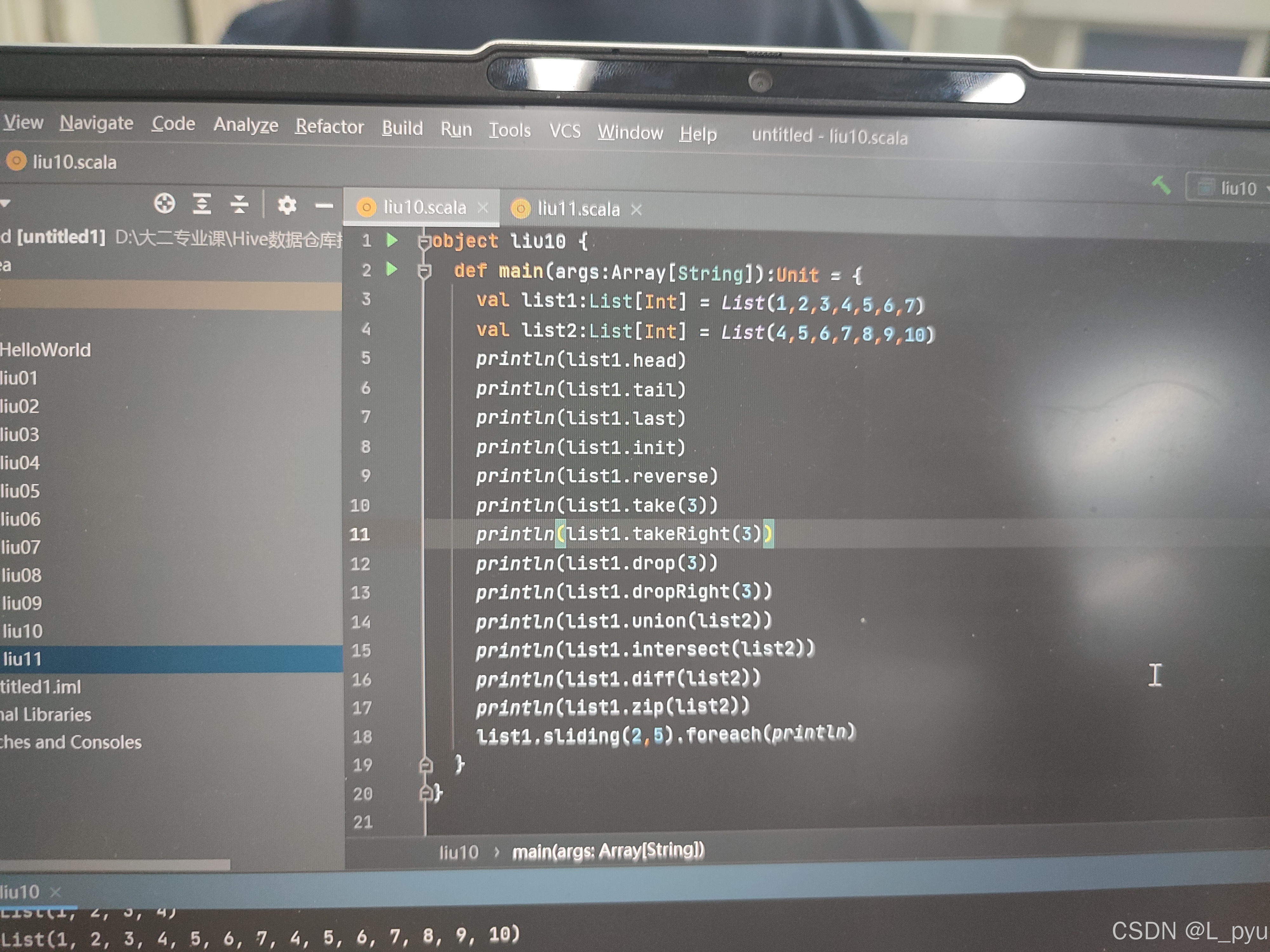Click the Expand All icon in project panel
Screen dimensions: 1270x952
(x=202, y=204)
